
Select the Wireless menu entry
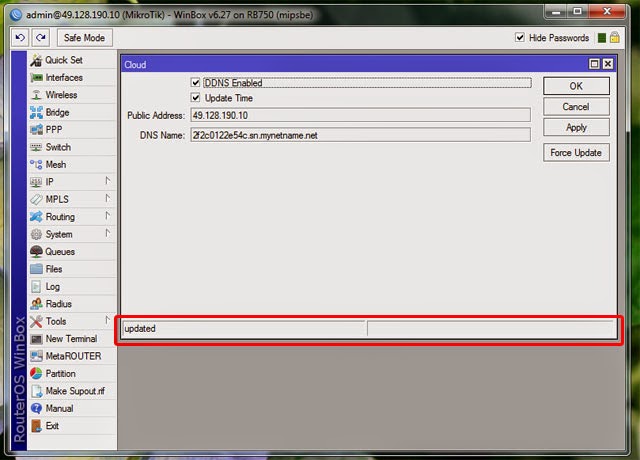[72, 95]
